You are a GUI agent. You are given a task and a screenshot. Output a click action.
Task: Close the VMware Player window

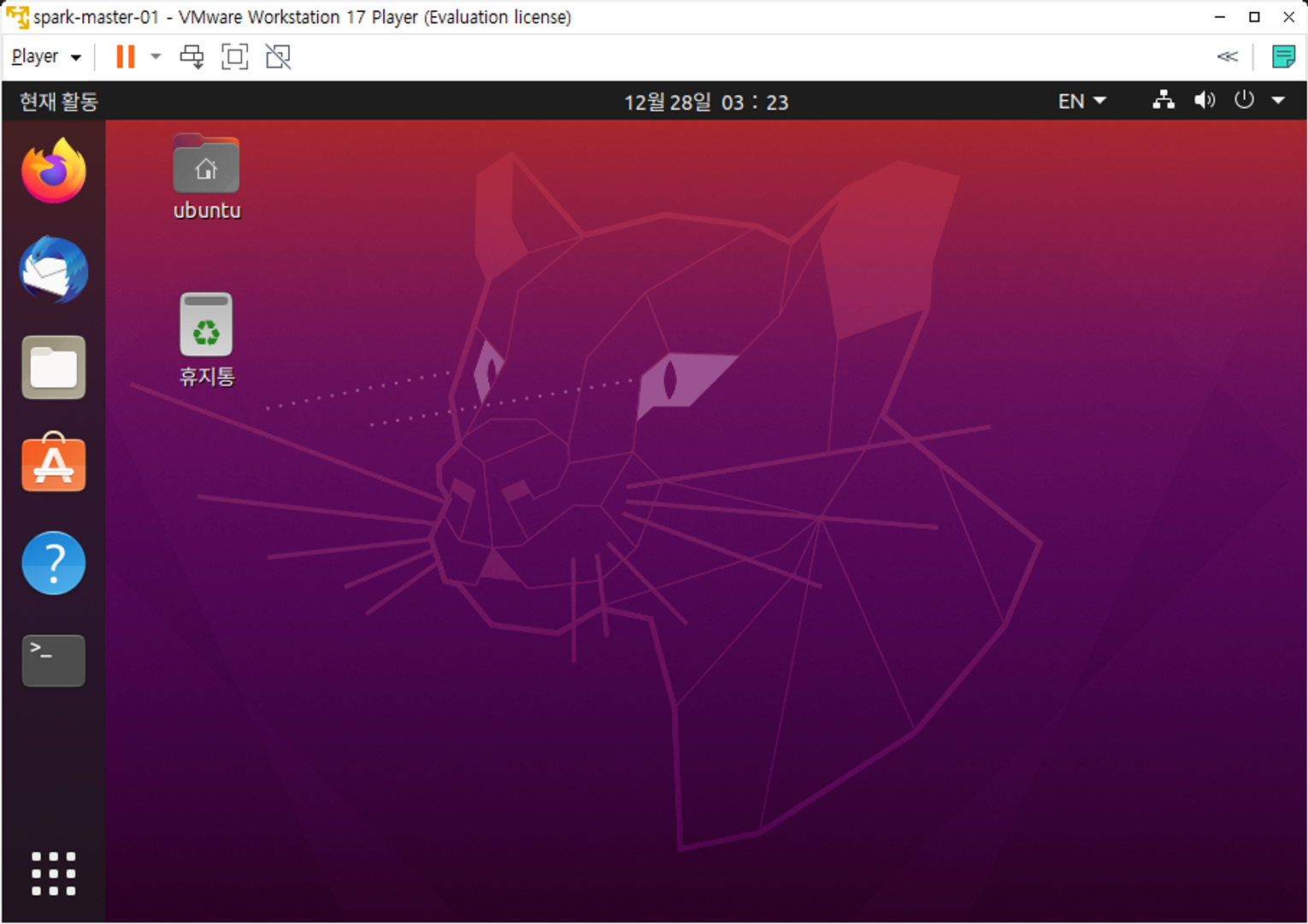[1288, 17]
